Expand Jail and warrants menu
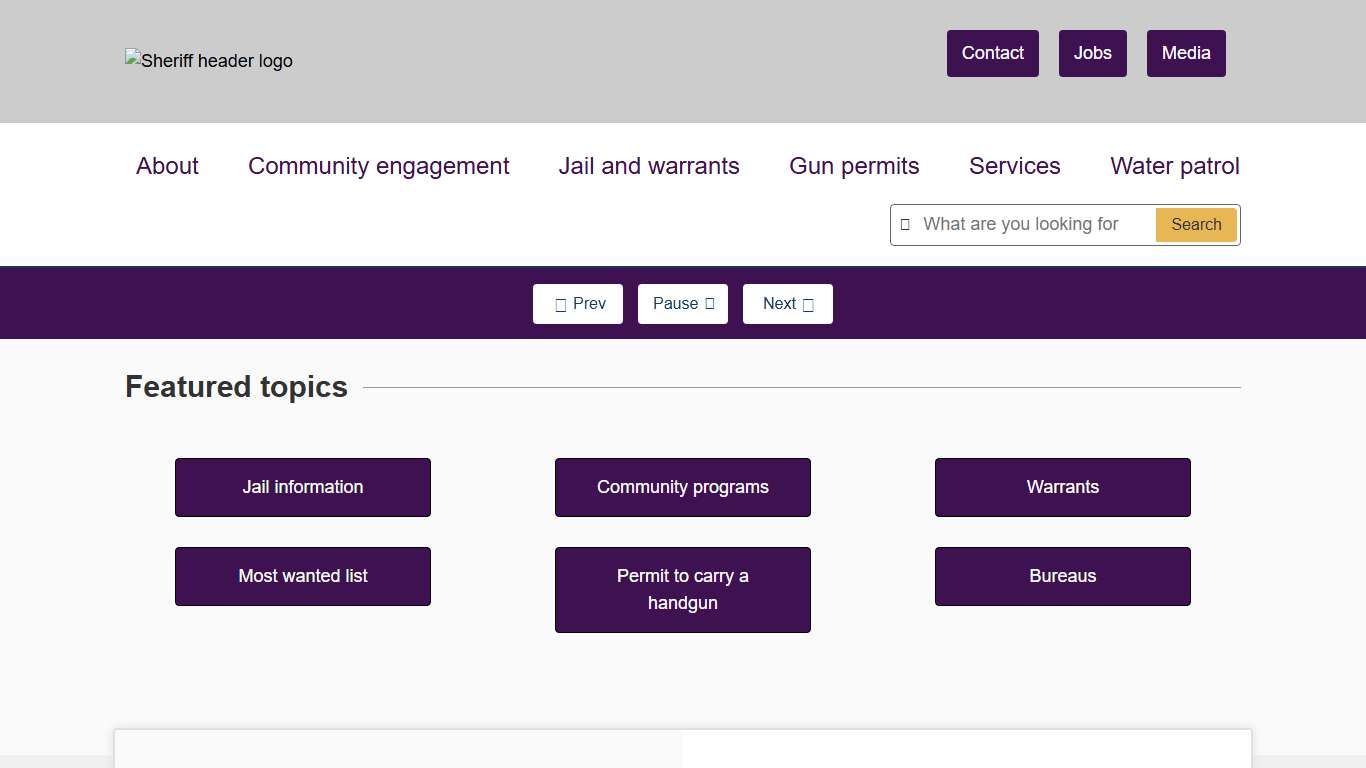This screenshot has height=768, width=1366. (x=649, y=166)
